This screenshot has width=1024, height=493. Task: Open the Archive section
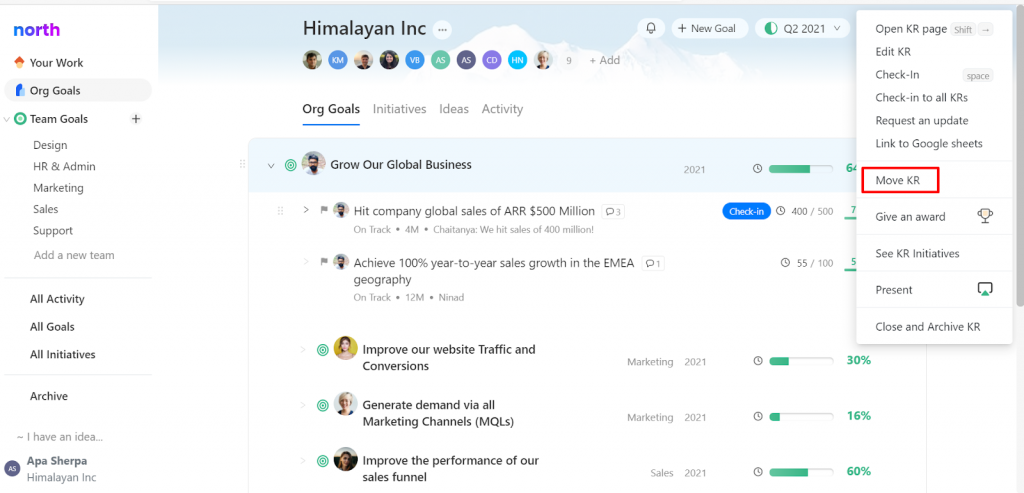[49, 396]
